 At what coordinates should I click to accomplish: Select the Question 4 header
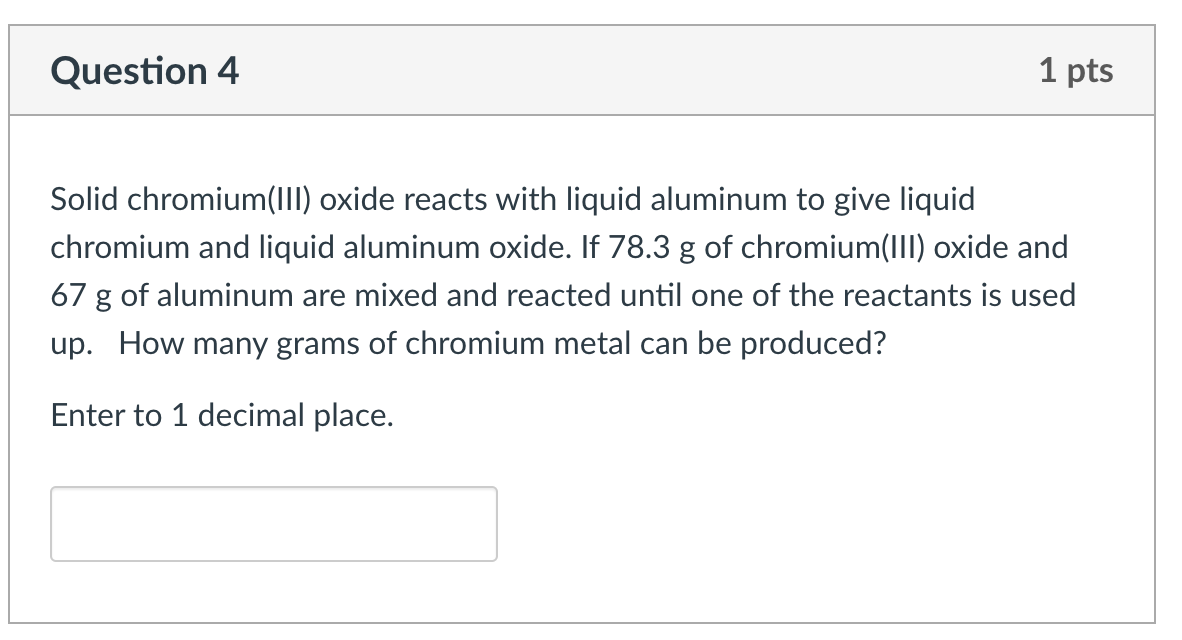tap(144, 70)
